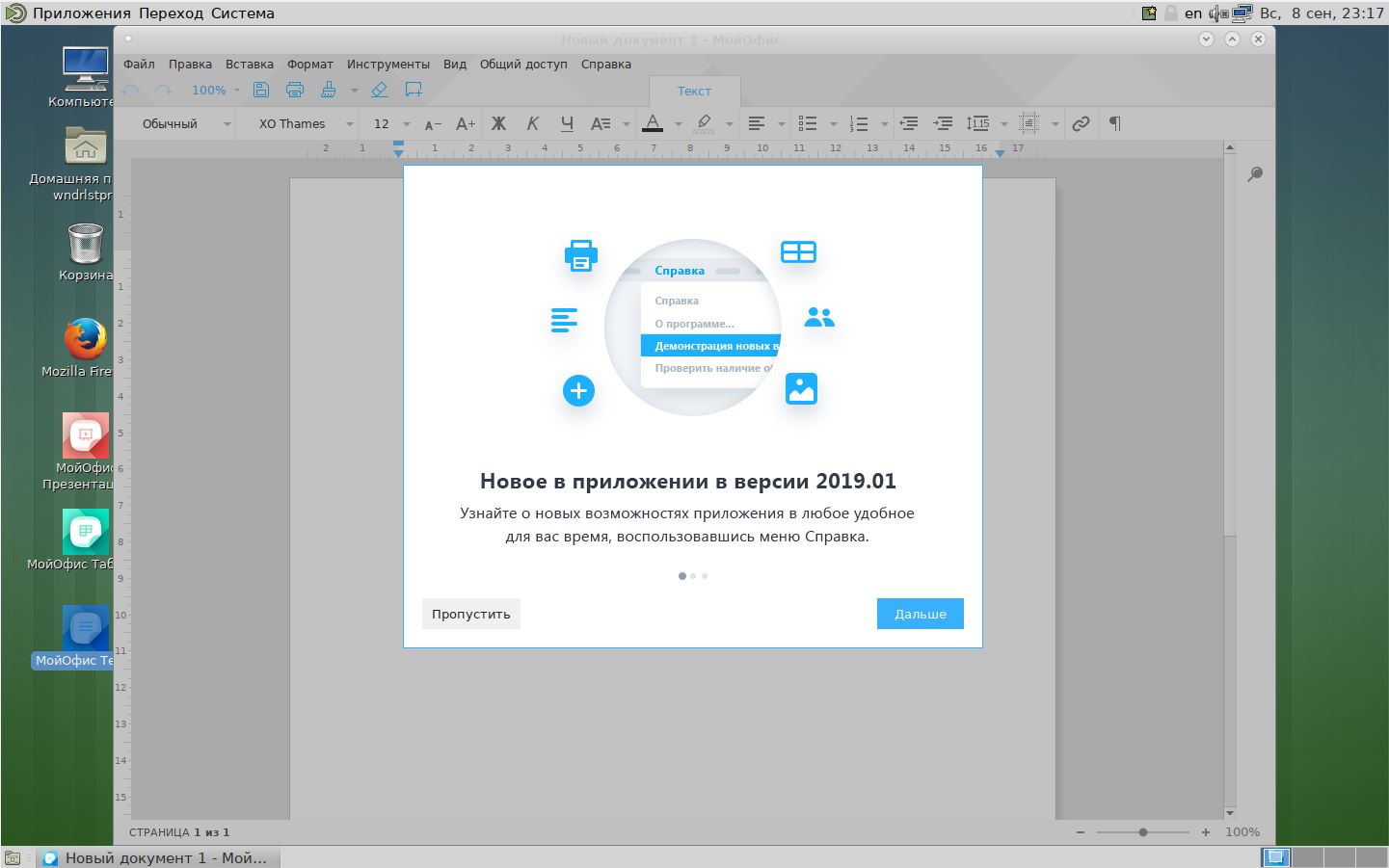Image resolution: width=1389 pixels, height=868 pixels.
Task: Click the Print icon in toolbar
Action: tap(295, 90)
